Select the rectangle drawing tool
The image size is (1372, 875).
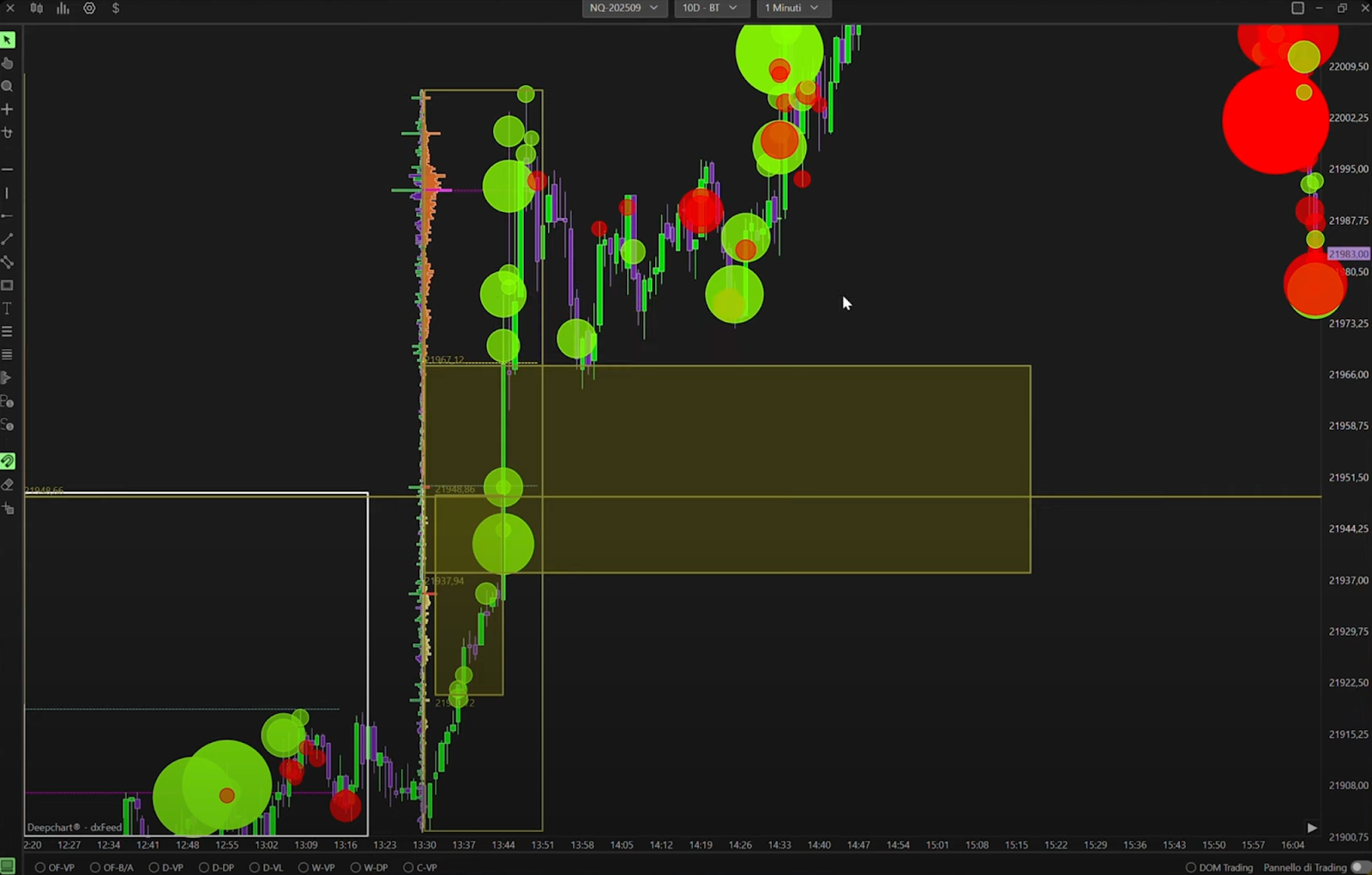coord(8,286)
